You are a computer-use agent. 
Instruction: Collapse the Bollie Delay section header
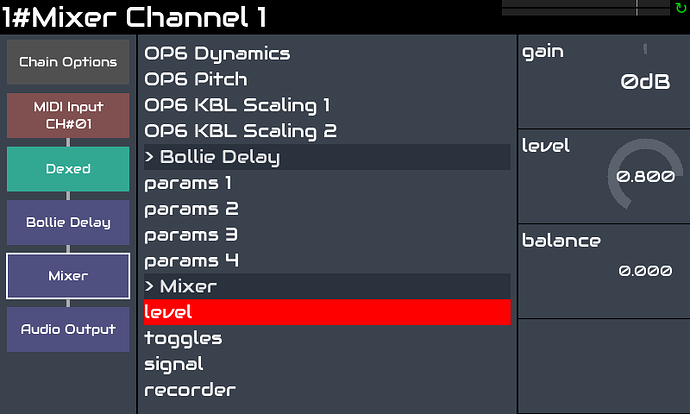(x=327, y=157)
